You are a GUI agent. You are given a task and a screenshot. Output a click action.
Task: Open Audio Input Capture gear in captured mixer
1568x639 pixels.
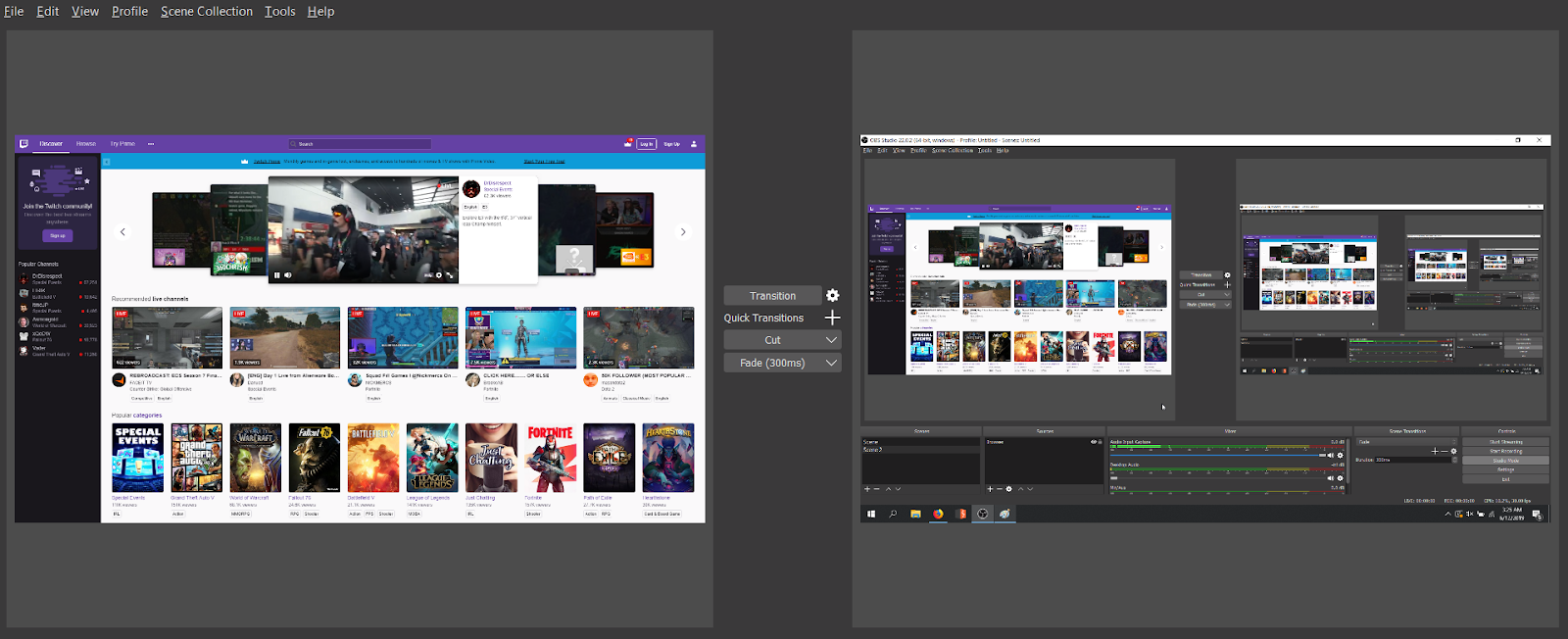tap(1340, 455)
